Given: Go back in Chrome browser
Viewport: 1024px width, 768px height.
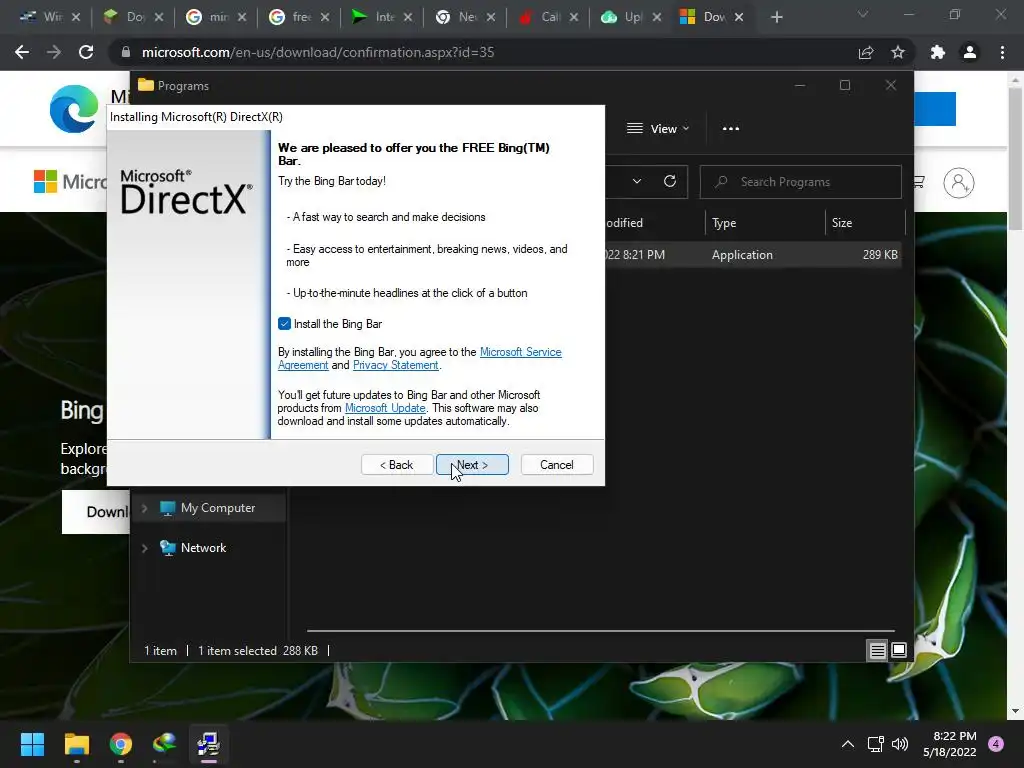Looking at the screenshot, I should [x=22, y=52].
